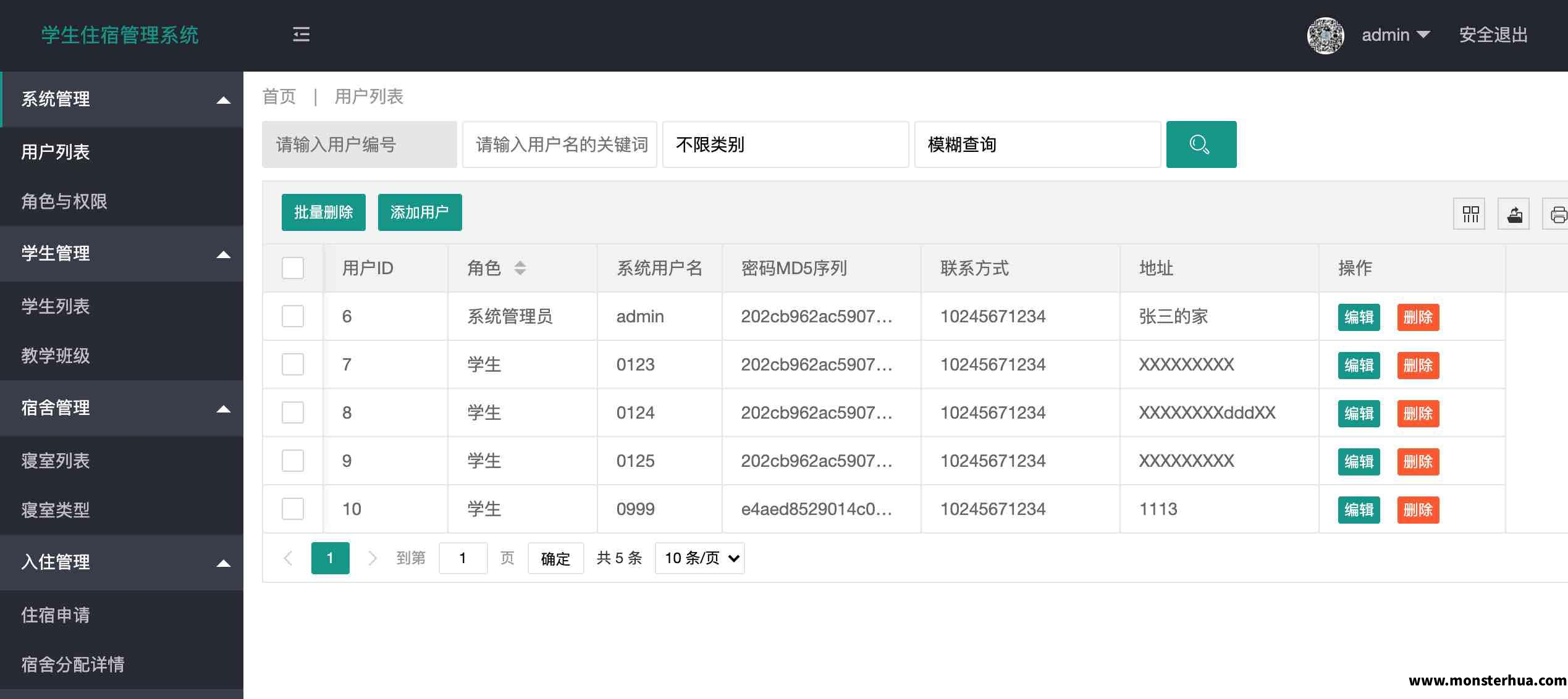
Task: Delete the admin user row
Action: coord(1418,317)
